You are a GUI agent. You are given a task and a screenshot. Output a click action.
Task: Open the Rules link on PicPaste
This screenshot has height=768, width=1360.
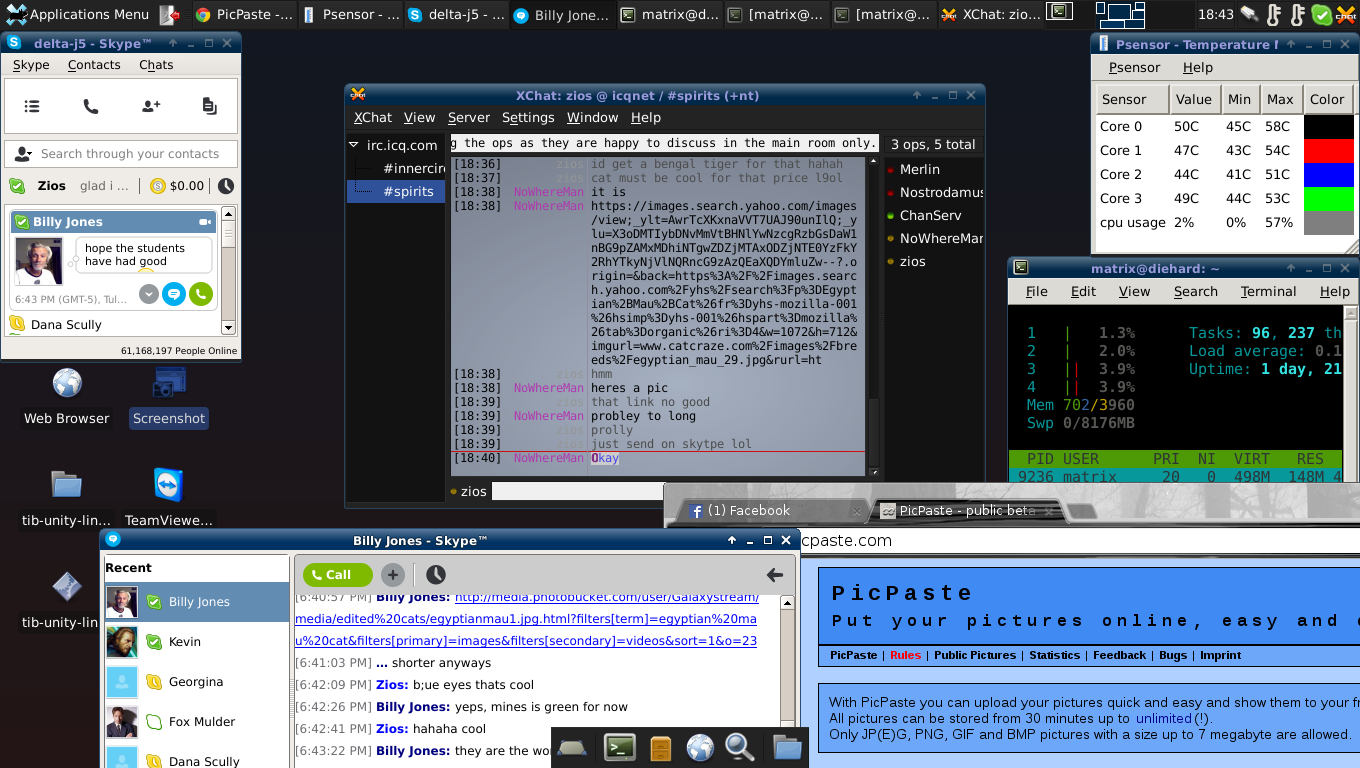coord(906,655)
